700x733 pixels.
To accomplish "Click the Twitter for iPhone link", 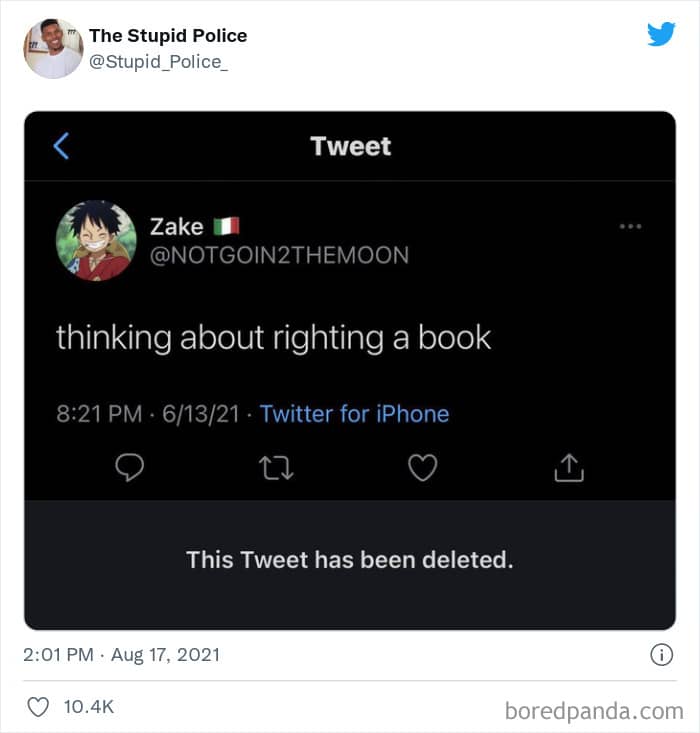I will click(354, 414).
